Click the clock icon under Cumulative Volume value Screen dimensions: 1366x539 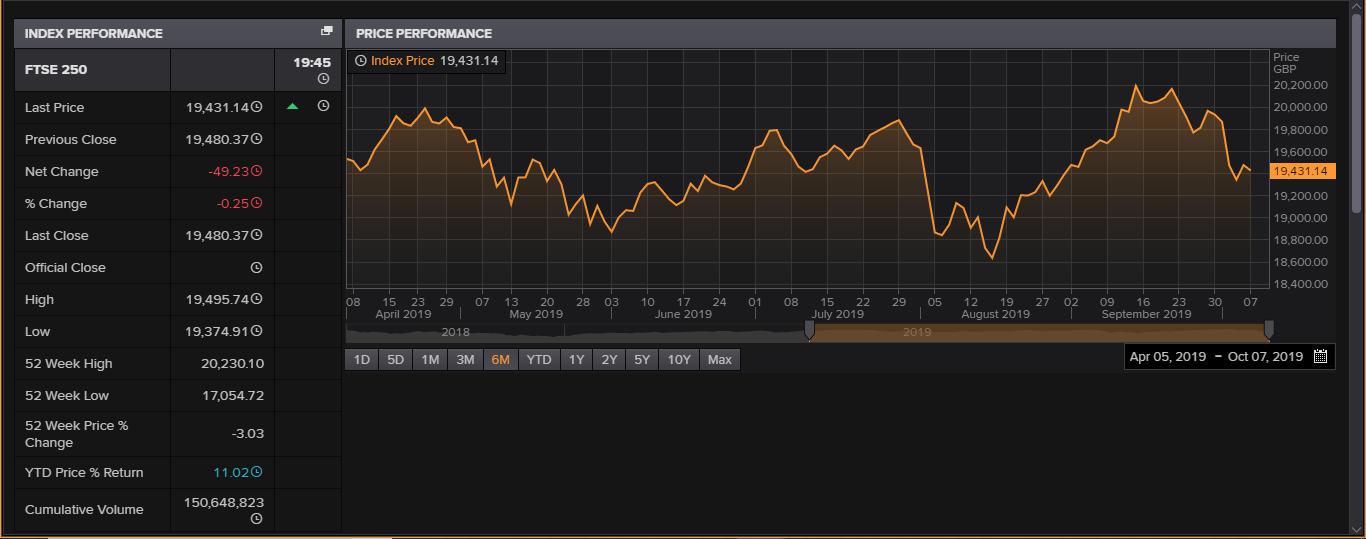[256, 519]
